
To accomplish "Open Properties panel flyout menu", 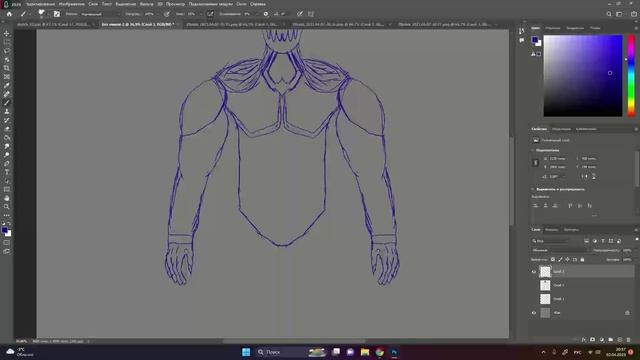I will point(636,129).
